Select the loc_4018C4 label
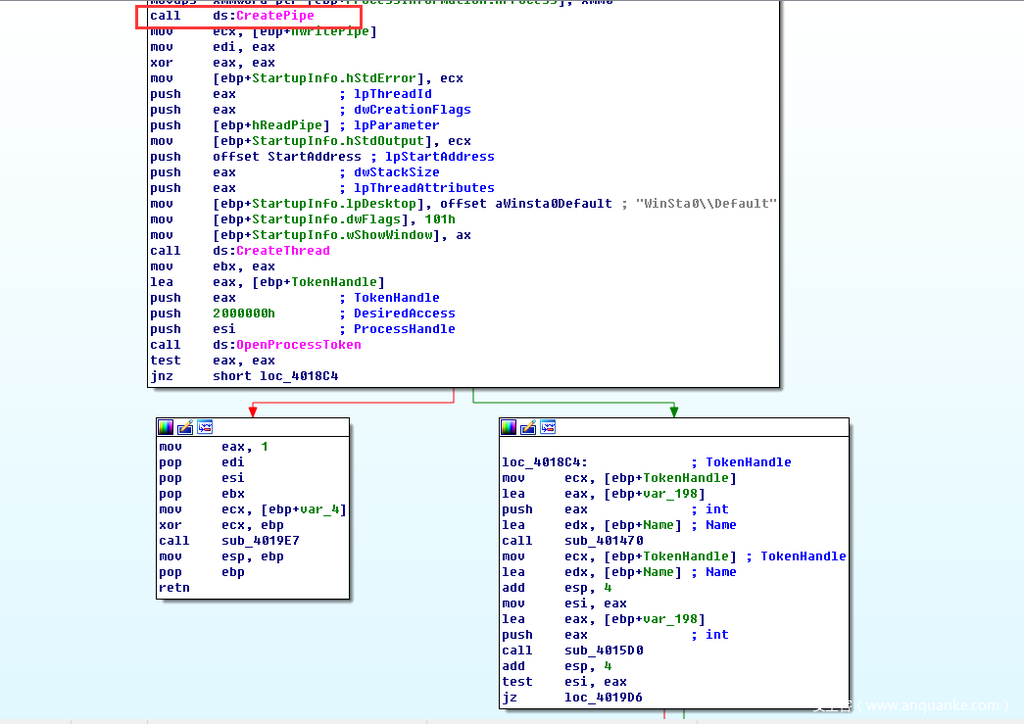Screen dimensions: 1024x724 click(x=544, y=463)
